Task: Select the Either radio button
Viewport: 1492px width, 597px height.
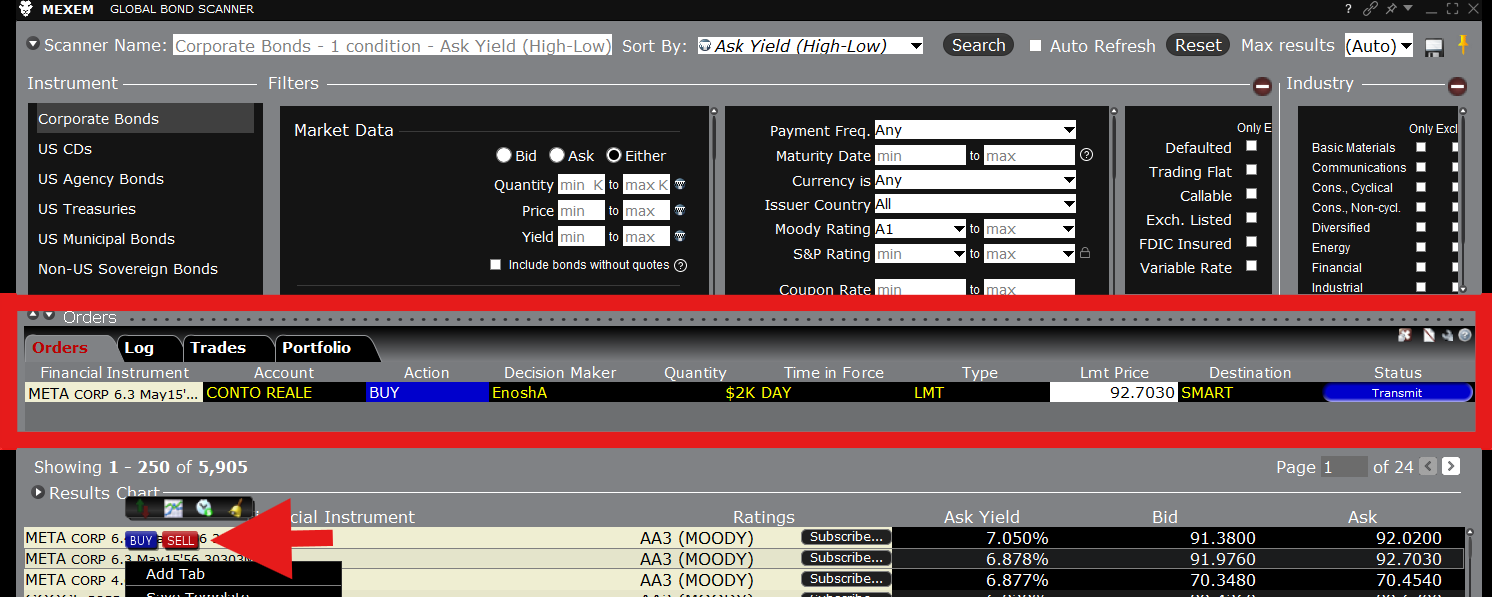Action: [x=614, y=155]
